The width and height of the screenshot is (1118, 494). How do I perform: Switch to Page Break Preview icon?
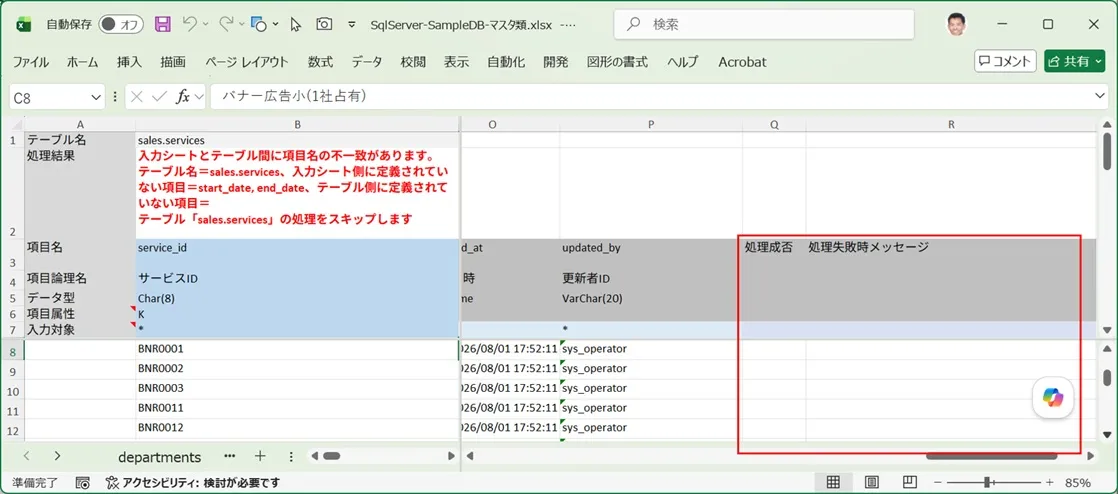coord(909,483)
